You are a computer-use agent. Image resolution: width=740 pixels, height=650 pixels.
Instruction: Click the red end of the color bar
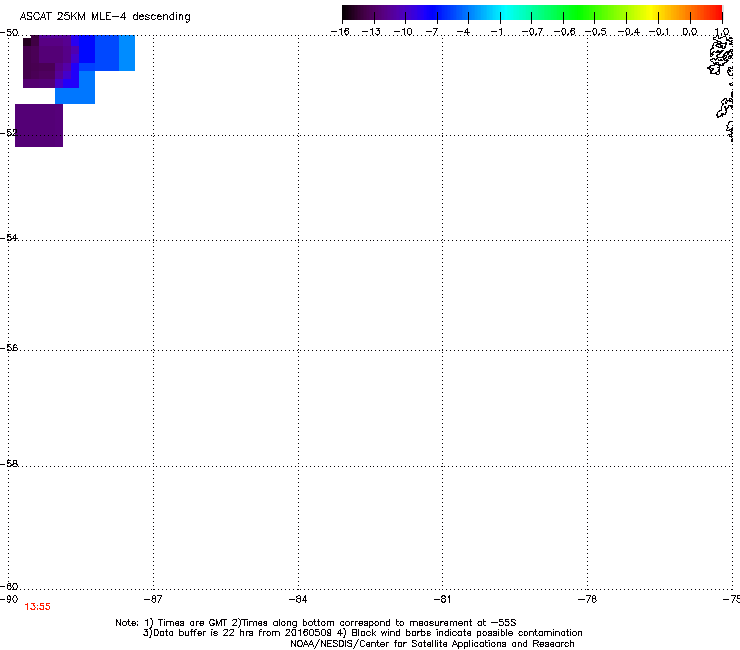point(713,12)
